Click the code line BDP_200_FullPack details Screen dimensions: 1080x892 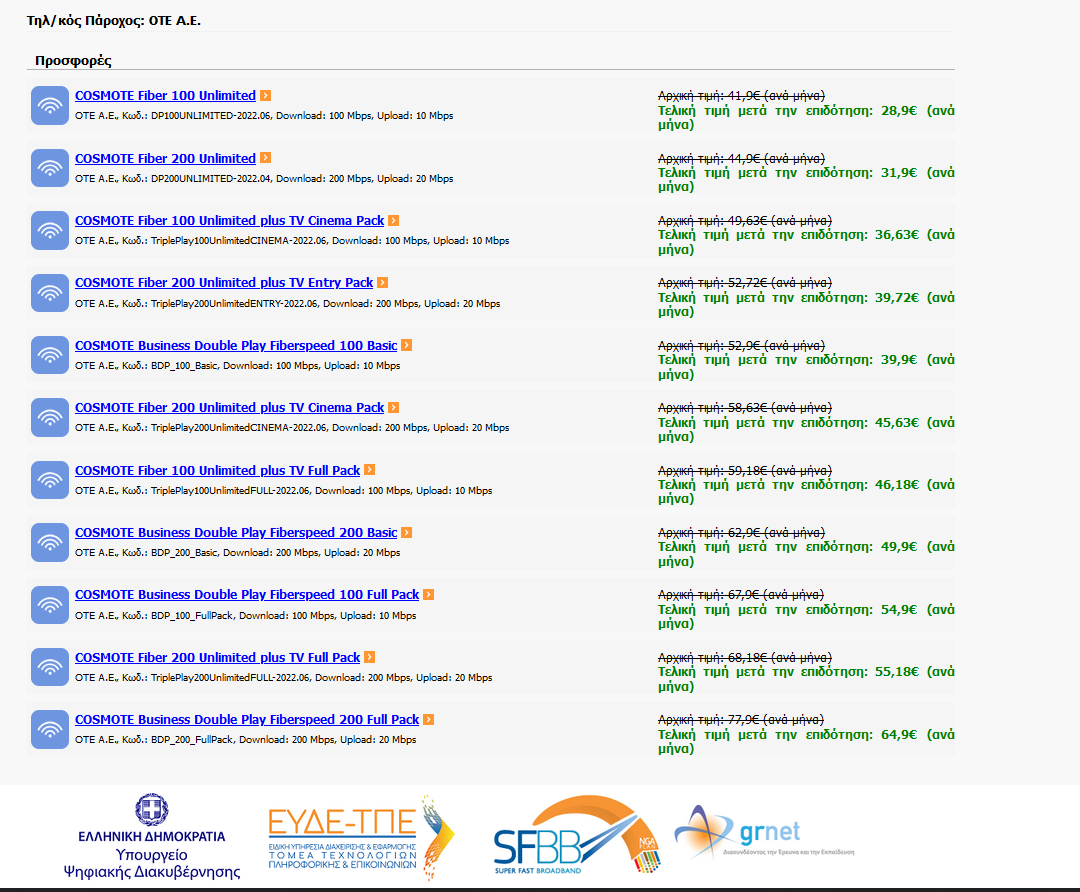coord(246,740)
